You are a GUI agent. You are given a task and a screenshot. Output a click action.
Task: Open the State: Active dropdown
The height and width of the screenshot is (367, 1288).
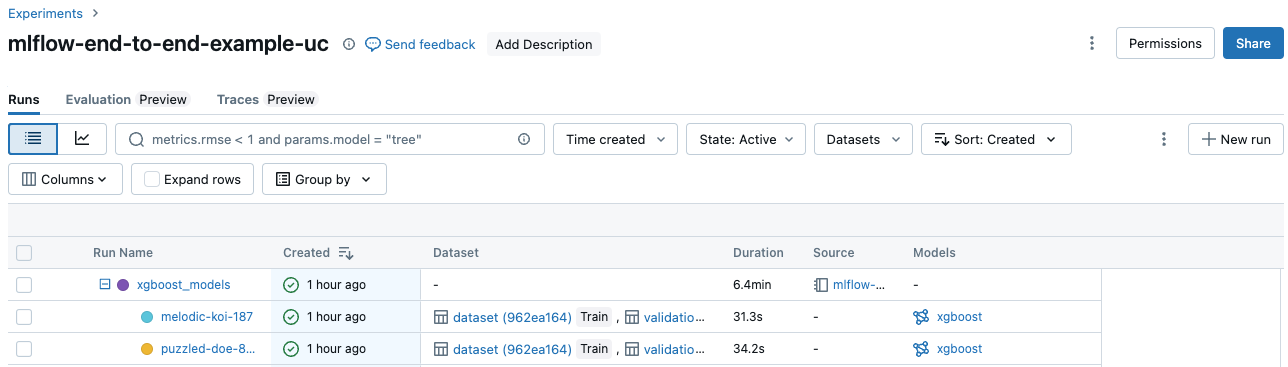tap(746, 139)
